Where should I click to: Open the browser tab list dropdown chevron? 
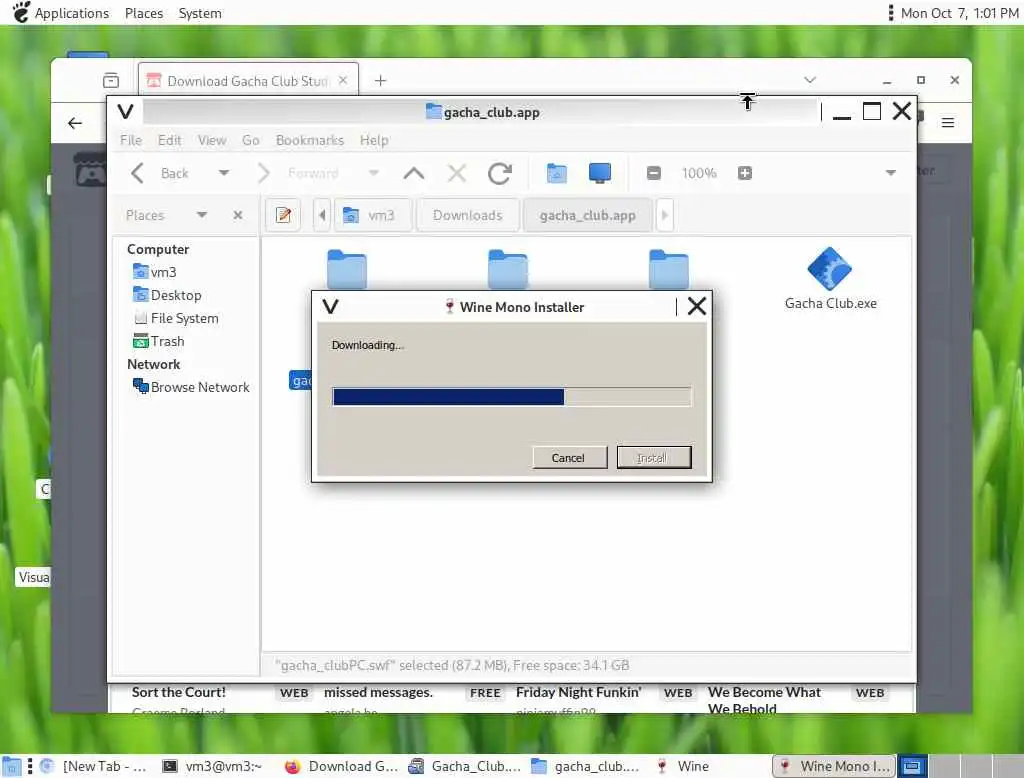(810, 80)
